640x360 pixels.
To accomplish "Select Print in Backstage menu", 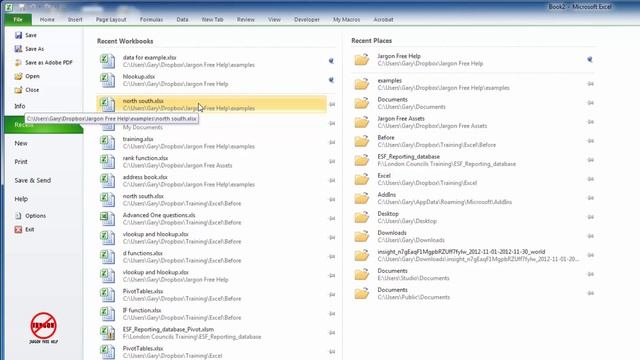I will click(x=21, y=162).
